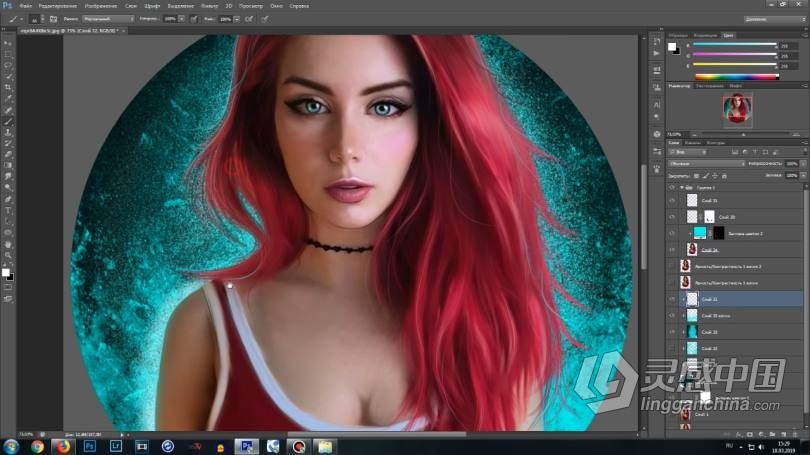Open the Фильтр menu
Viewport: 810px width, 455px height.
tap(209, 6)
